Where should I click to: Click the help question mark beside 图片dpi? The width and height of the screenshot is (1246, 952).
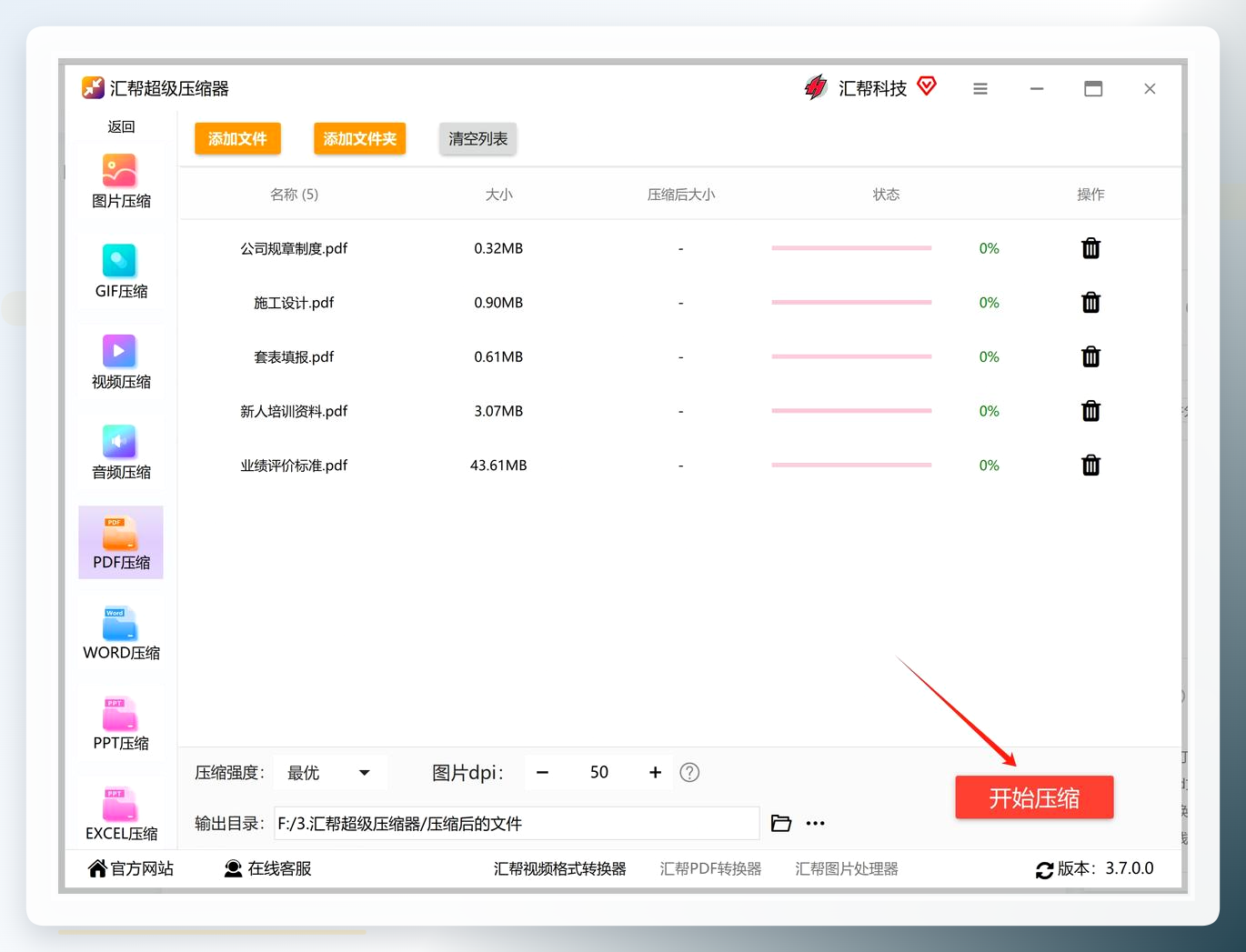[x=689, y=773]
